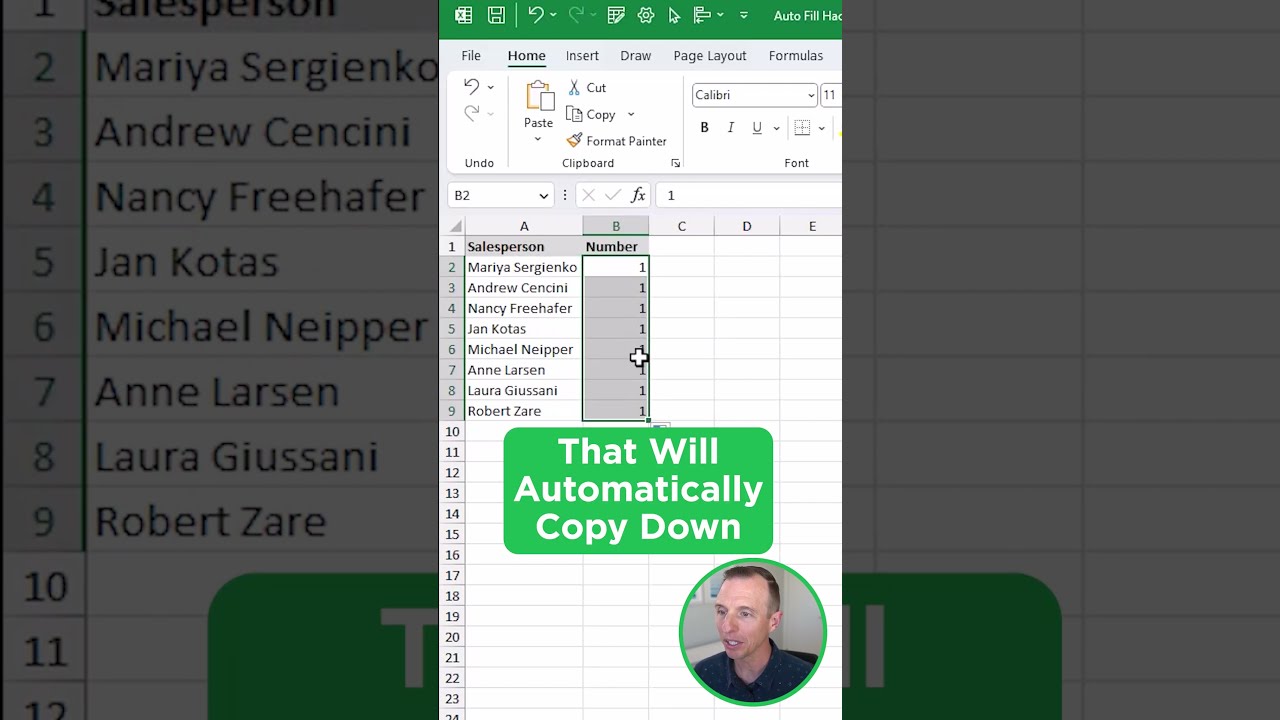1280x720 pixels.
Task: Switch to the Page Layout tab
Action: [x=710, y=56]
